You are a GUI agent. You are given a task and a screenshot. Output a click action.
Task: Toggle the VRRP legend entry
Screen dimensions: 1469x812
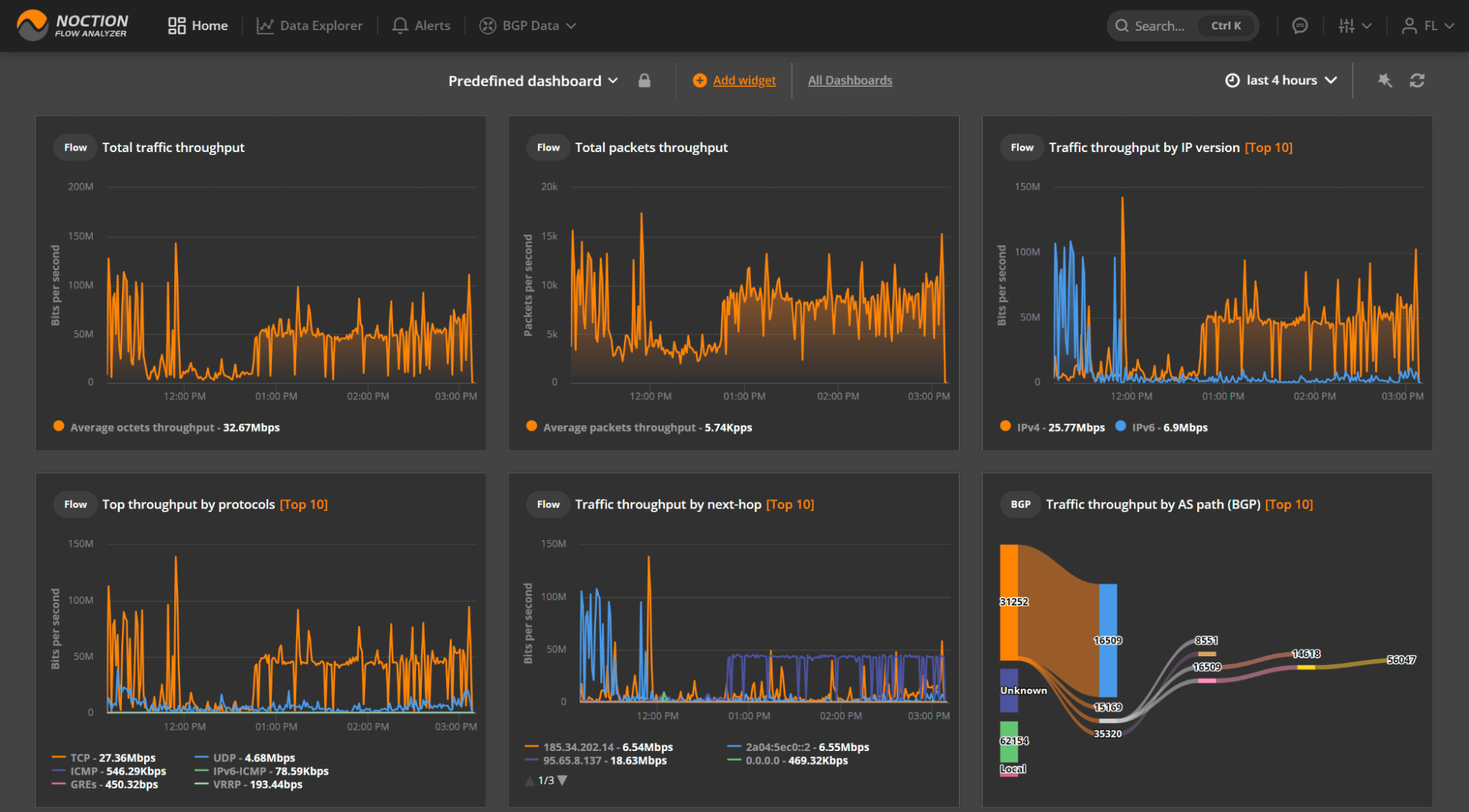[x=248, y=784]
